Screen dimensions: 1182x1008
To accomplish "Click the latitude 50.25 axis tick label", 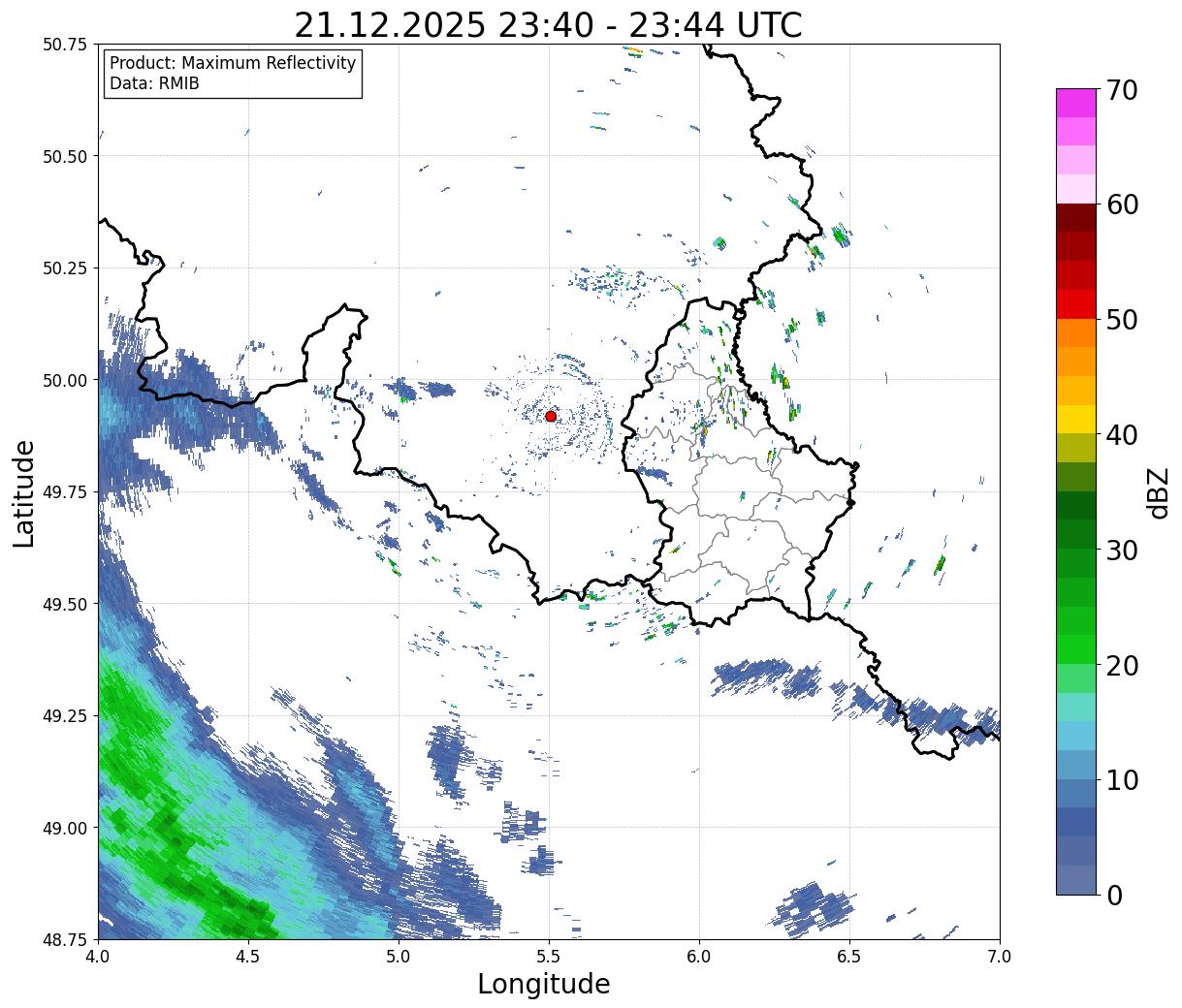I will 65,268.
